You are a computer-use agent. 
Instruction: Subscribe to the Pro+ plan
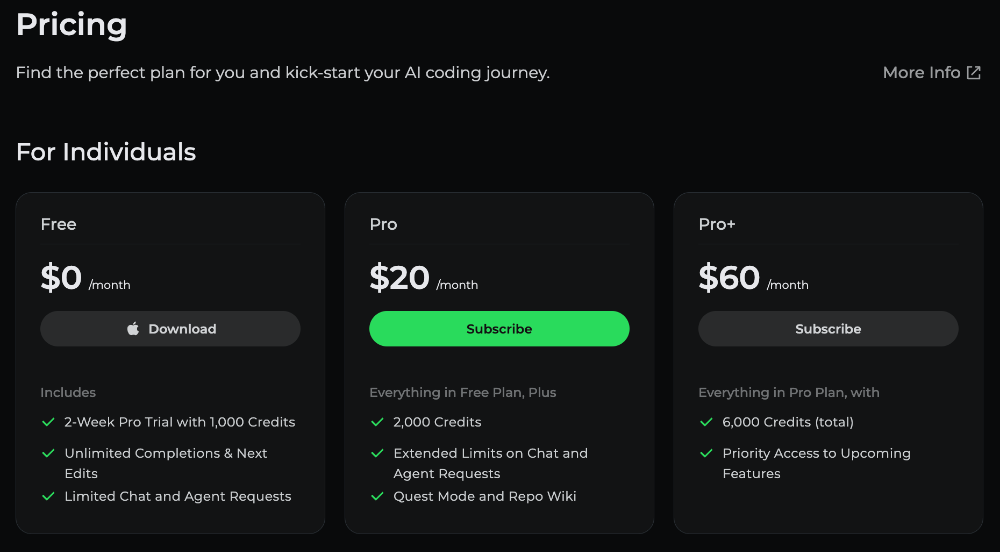click(x=828, y=329)
